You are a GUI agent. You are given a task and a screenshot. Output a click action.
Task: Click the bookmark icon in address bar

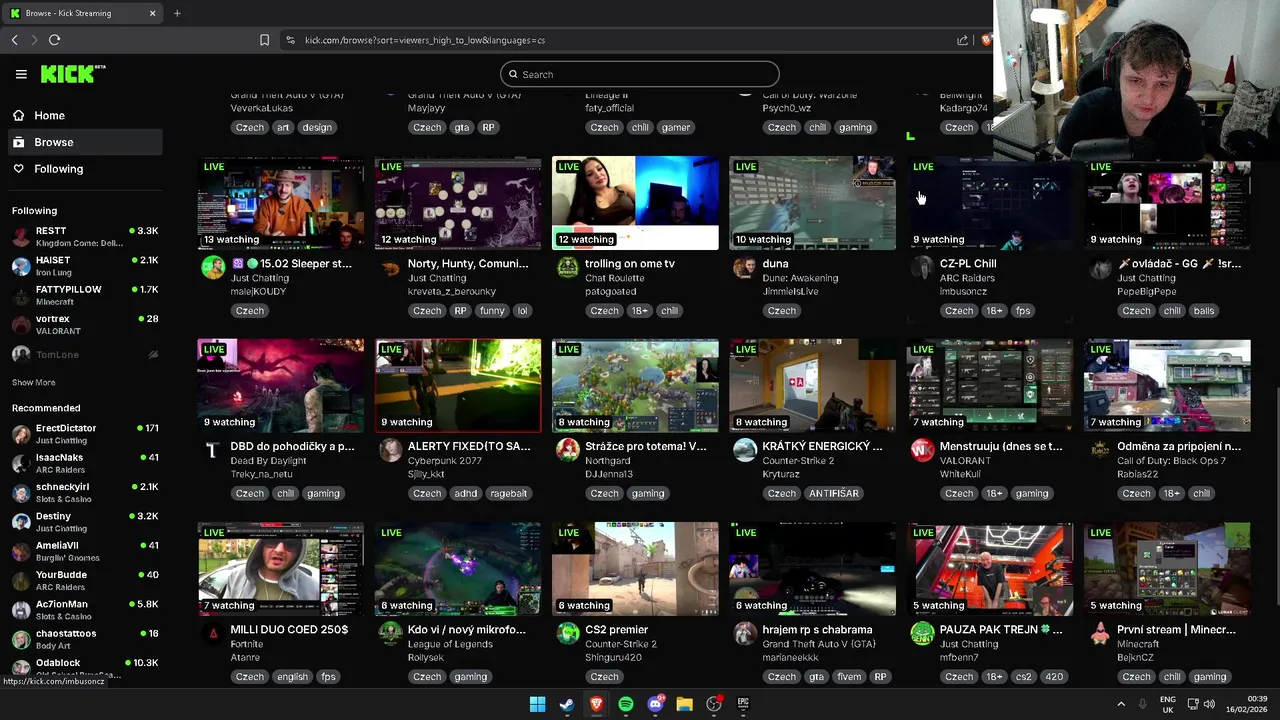pyautogui.click(x=264, y=40)
